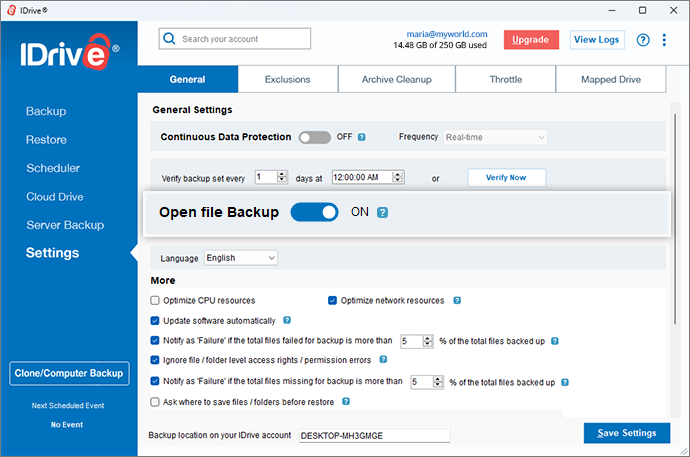Viewport: 690px width, 457px height.
Task: Toggle Continuous Data Protection switch
Action: pyautogui.click(x=315, y=137)
